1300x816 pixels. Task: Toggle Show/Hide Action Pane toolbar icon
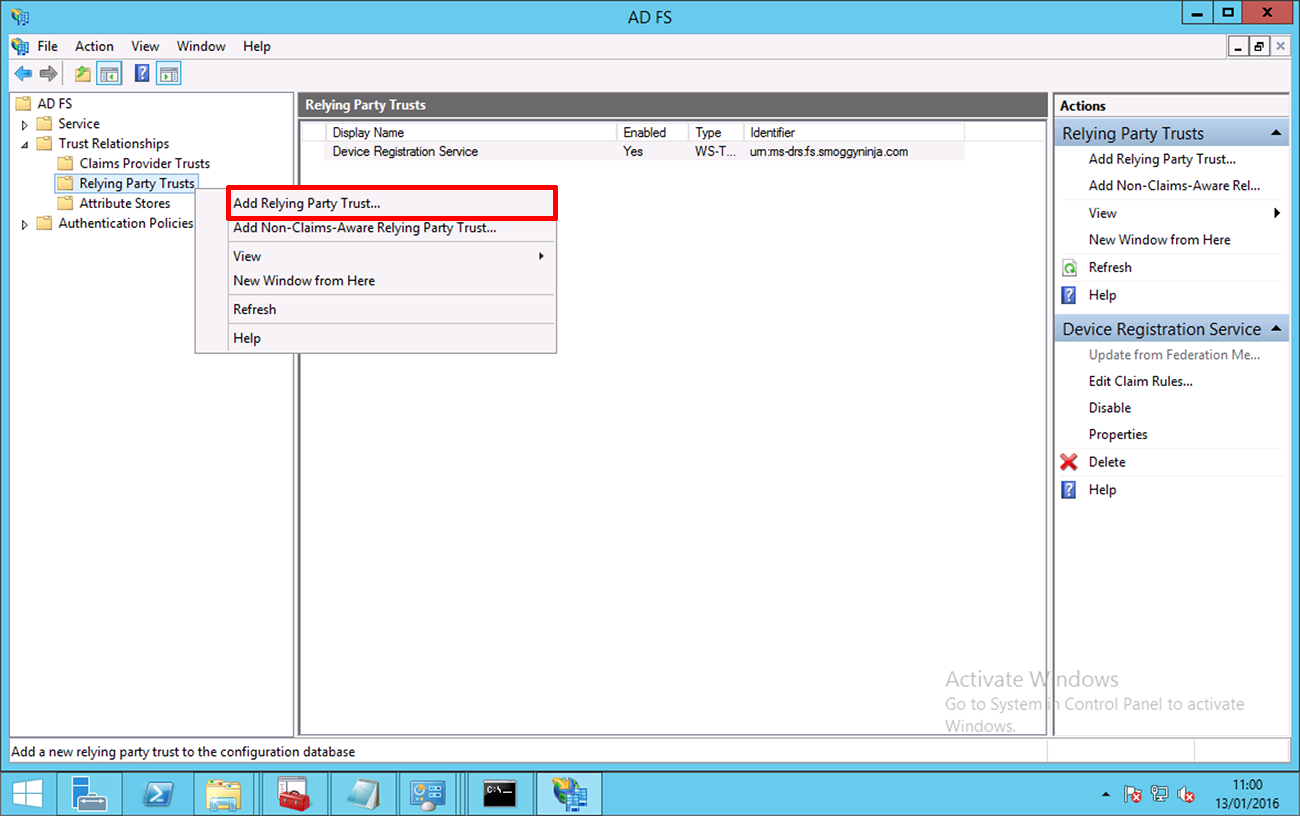169,73
